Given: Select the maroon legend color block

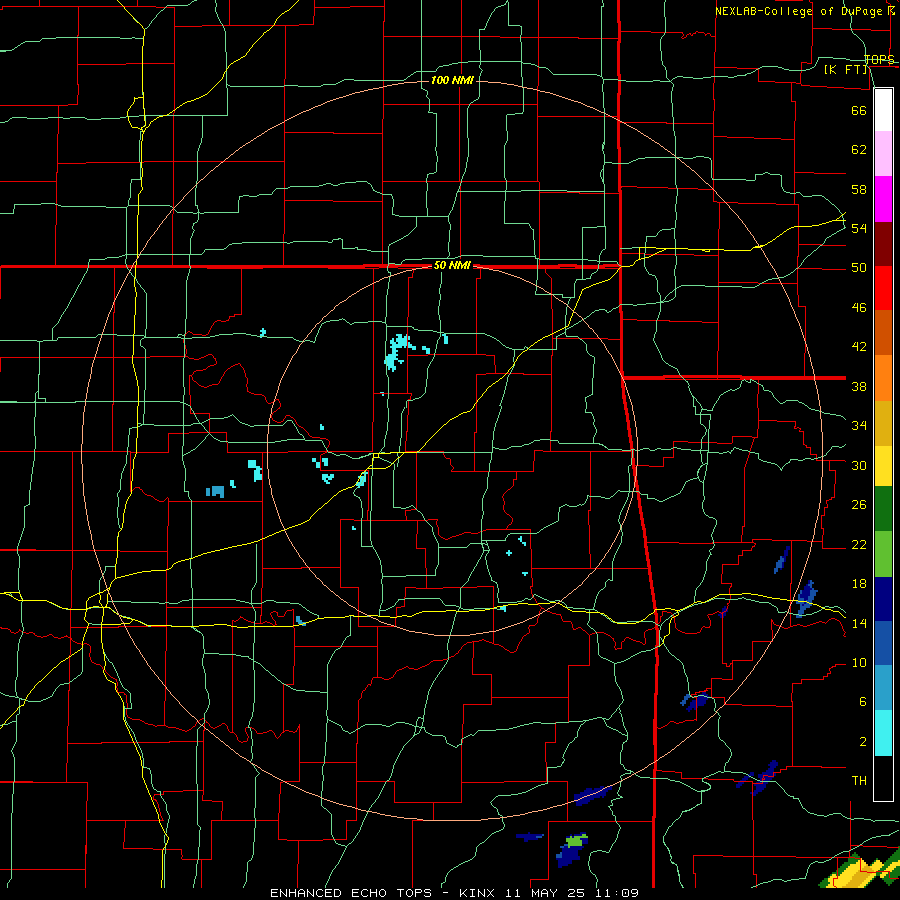Looking at the screenshot, I should (x=883, y=244).
